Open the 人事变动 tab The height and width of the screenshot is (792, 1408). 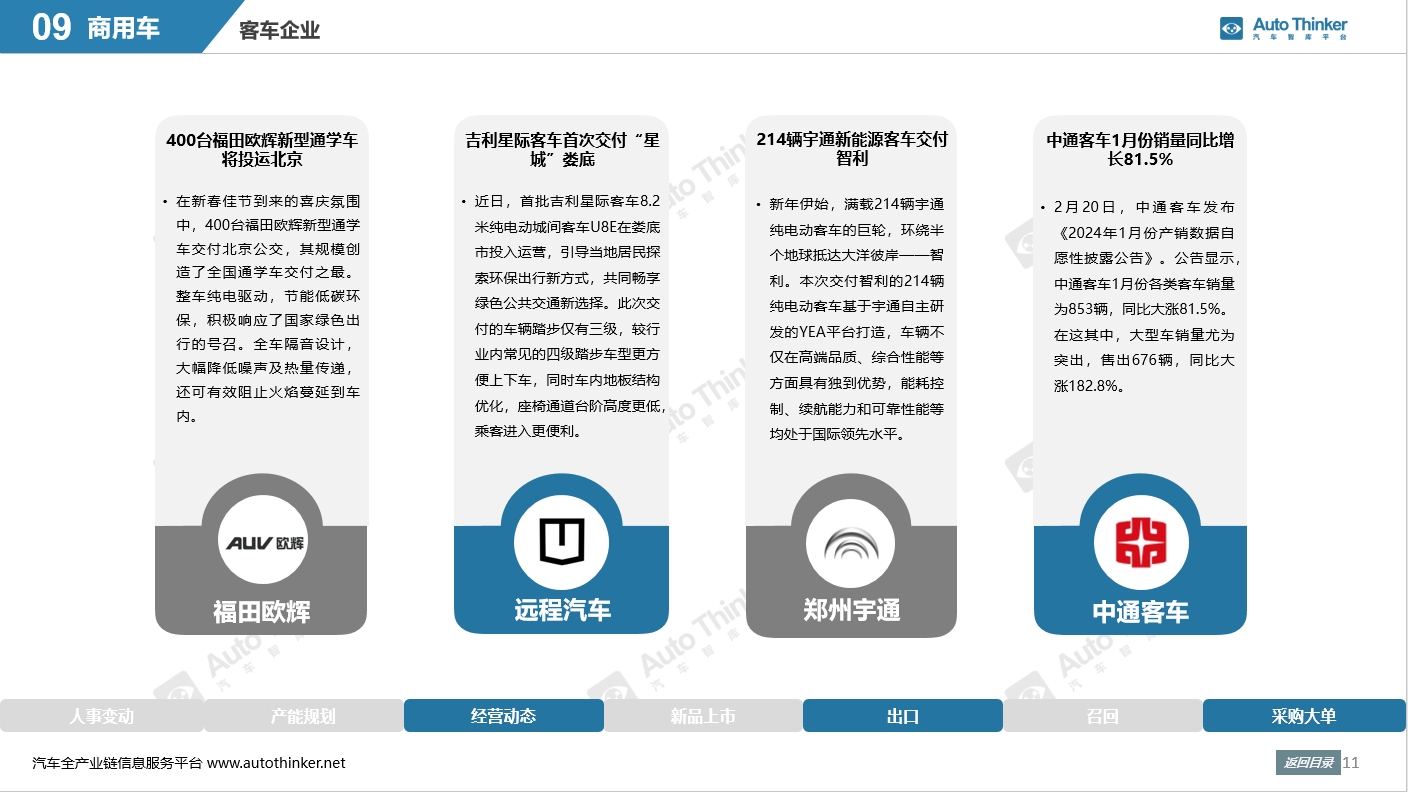click(x=102, y=716)
